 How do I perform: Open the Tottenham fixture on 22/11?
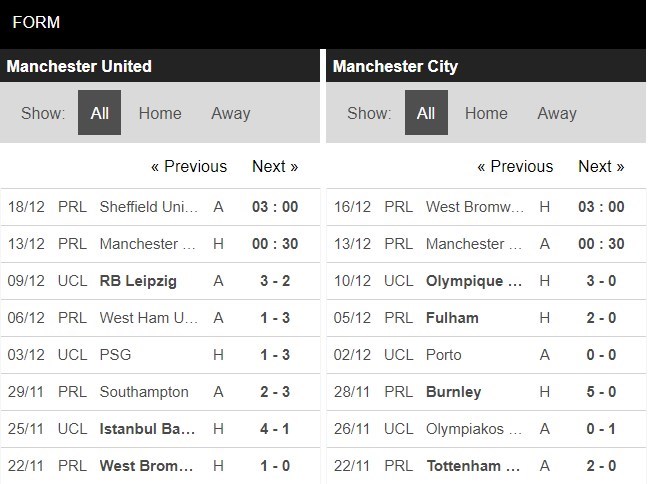(x=475, y=466)
